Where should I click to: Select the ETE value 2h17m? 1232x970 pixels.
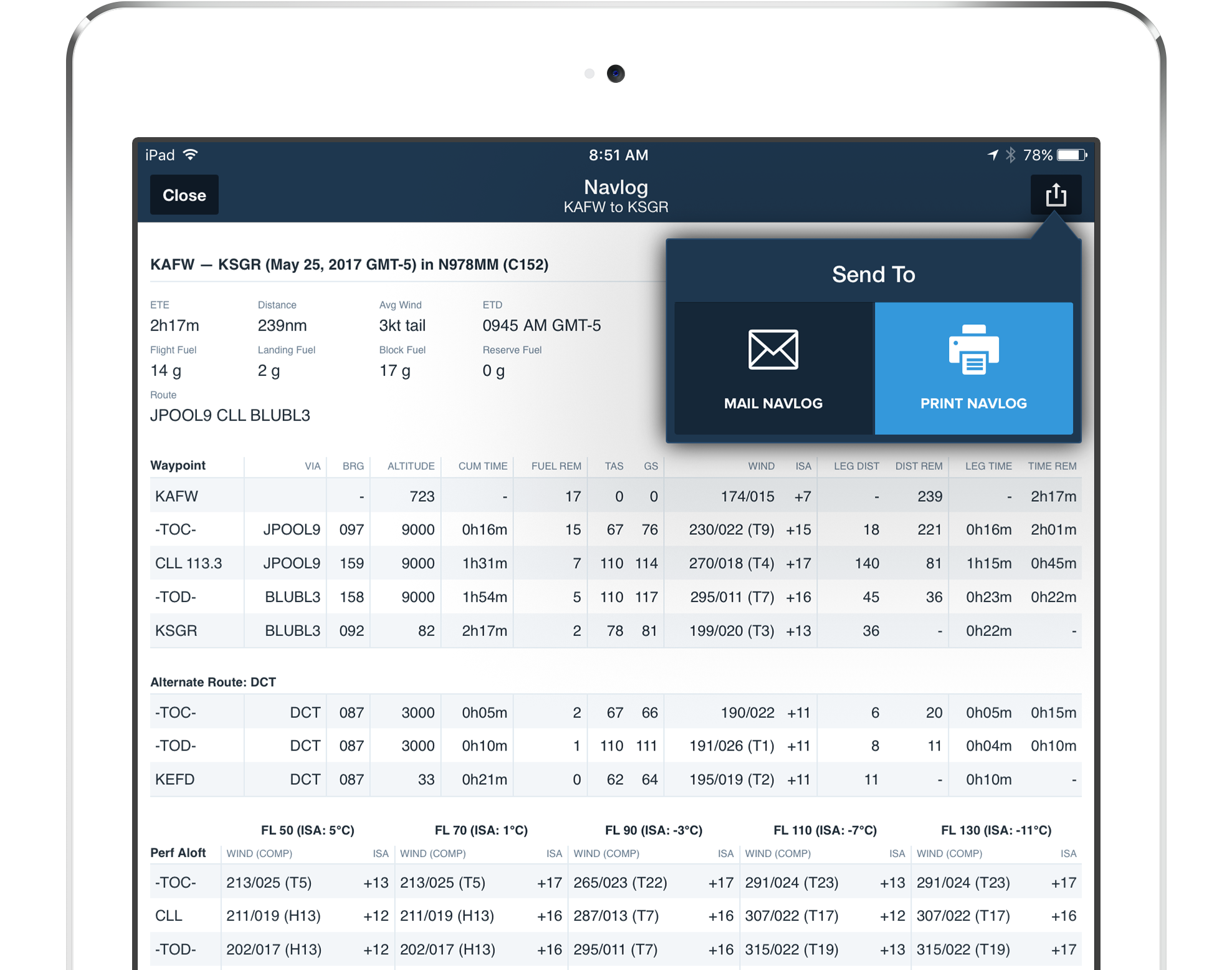[x=174, y=325]
